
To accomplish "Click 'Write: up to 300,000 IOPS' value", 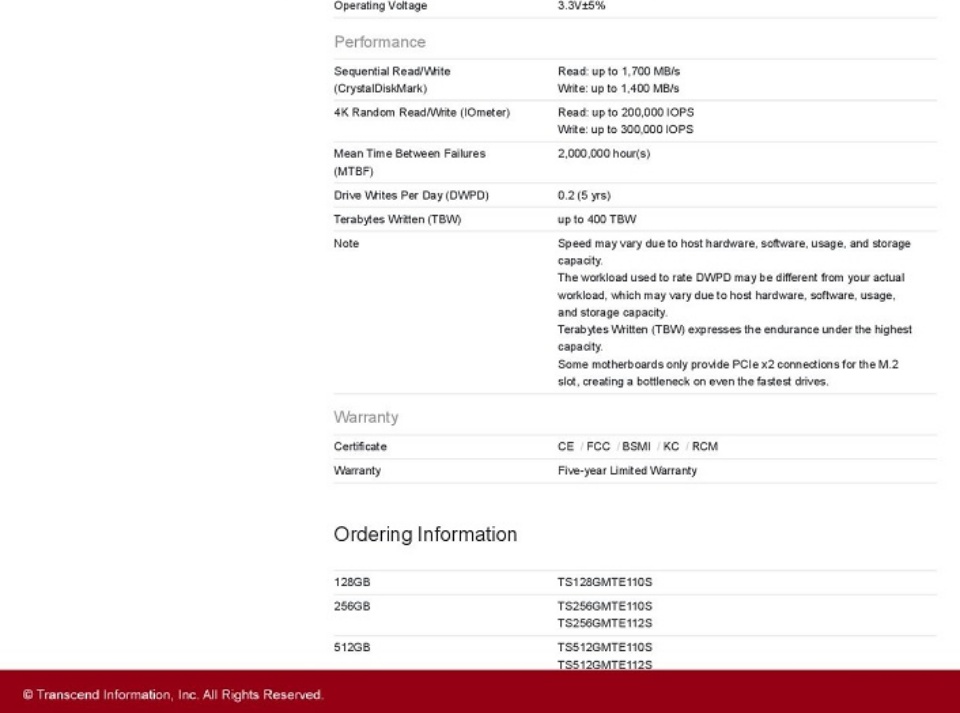I will (x=625, y=130).
